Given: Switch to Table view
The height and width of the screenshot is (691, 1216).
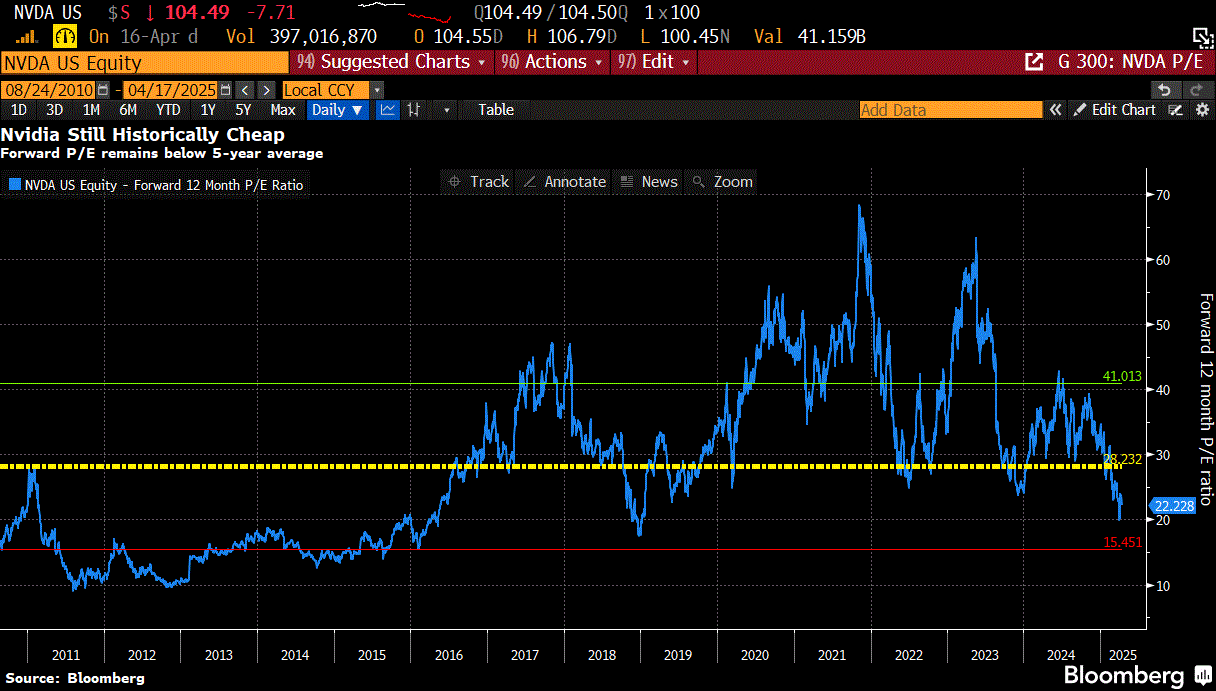Looking at the screenshot, I should click(x=496, y=110).
